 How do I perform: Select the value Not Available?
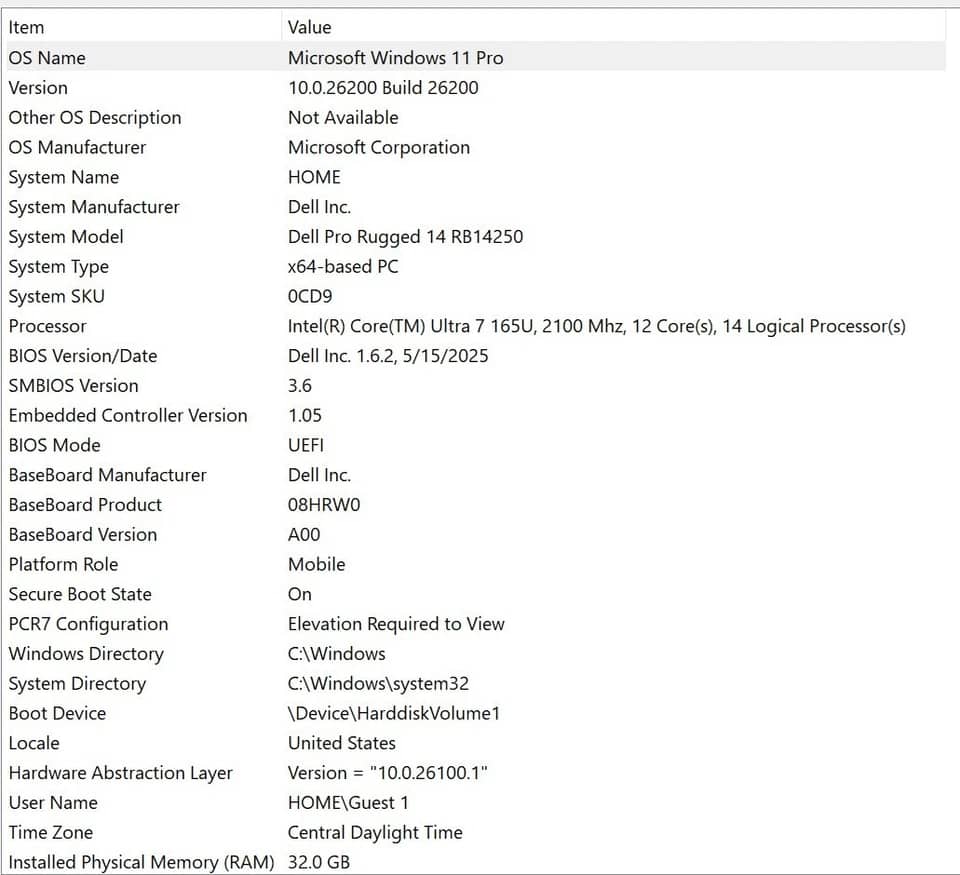343,118
